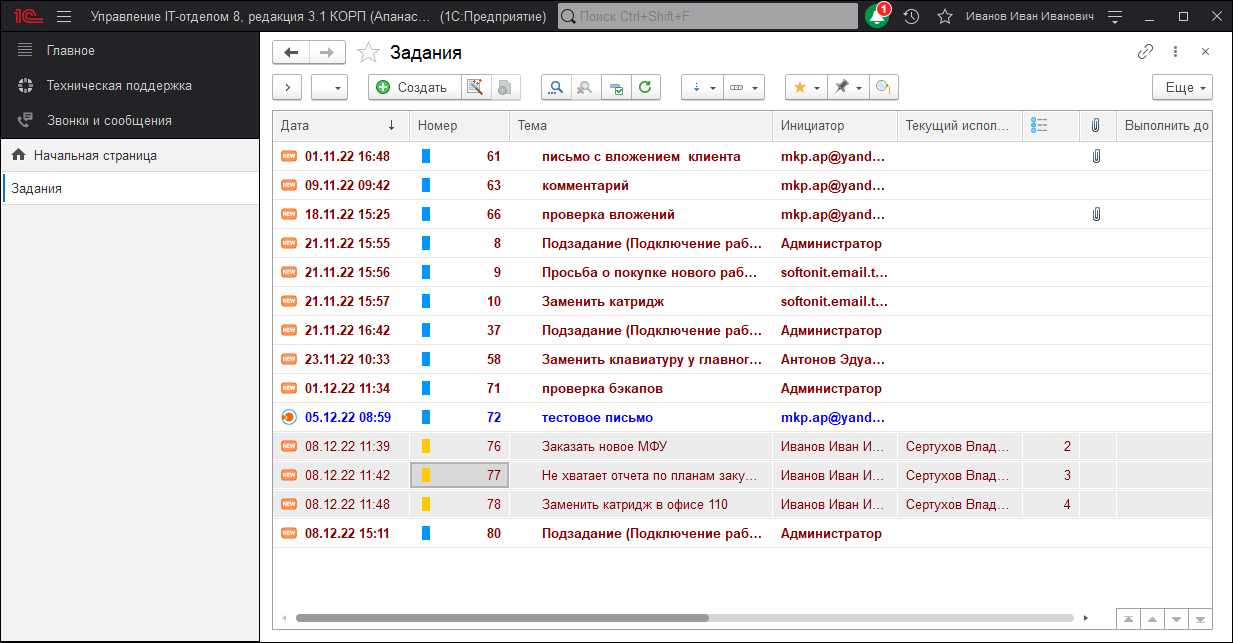Click the copy link icon
1233x643 pixels.
1145,52
